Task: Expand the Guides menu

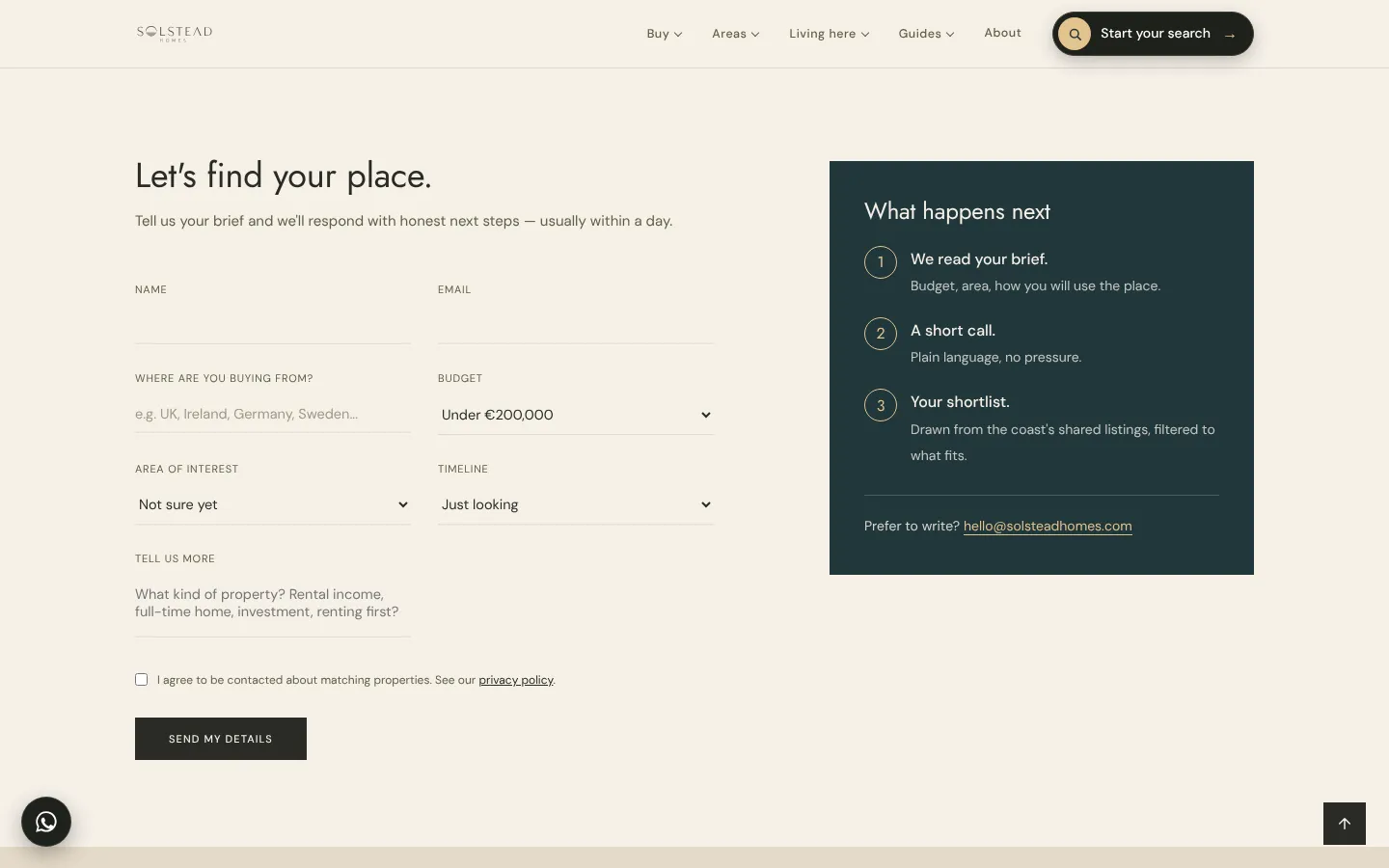Action: (x=926, y=34)
